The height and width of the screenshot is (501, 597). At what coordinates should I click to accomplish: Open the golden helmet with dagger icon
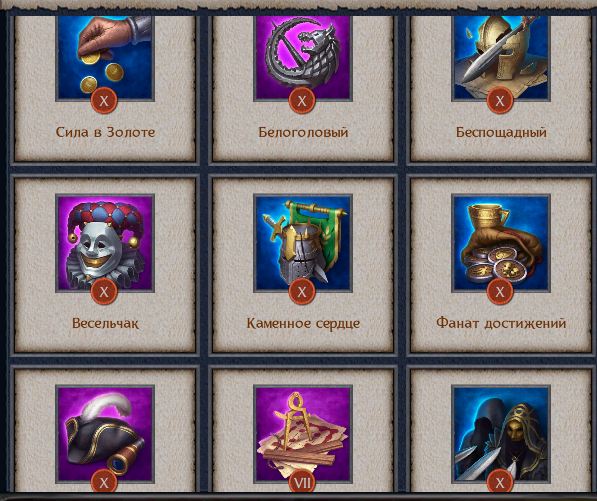coord(501,57)
